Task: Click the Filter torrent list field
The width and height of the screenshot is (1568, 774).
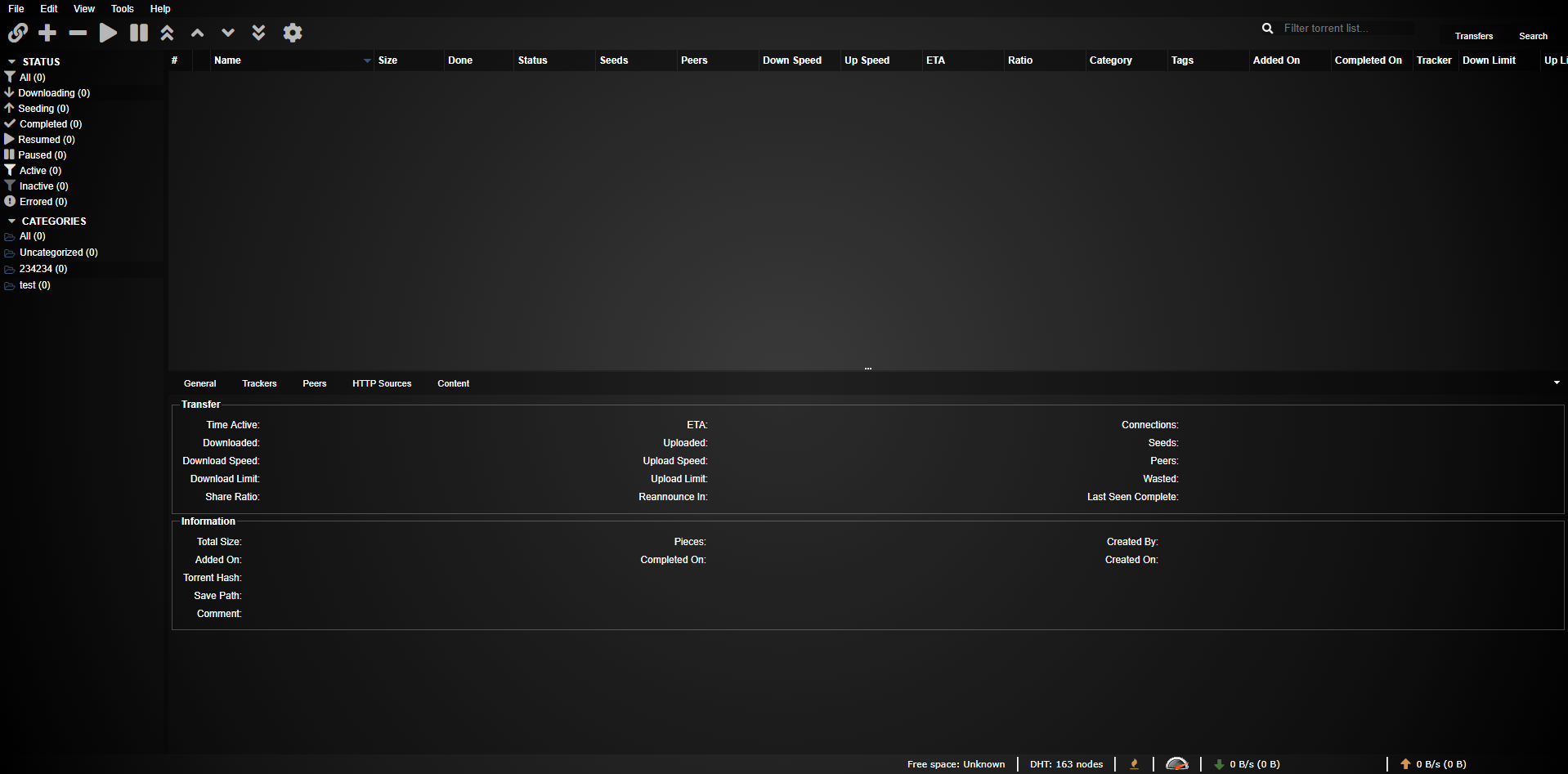Action: [x=1347, y=29]
